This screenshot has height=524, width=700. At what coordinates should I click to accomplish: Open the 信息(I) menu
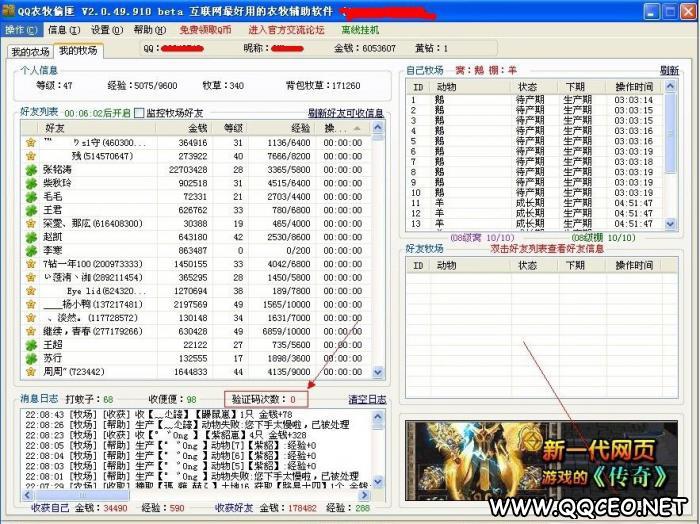point(63,30)
